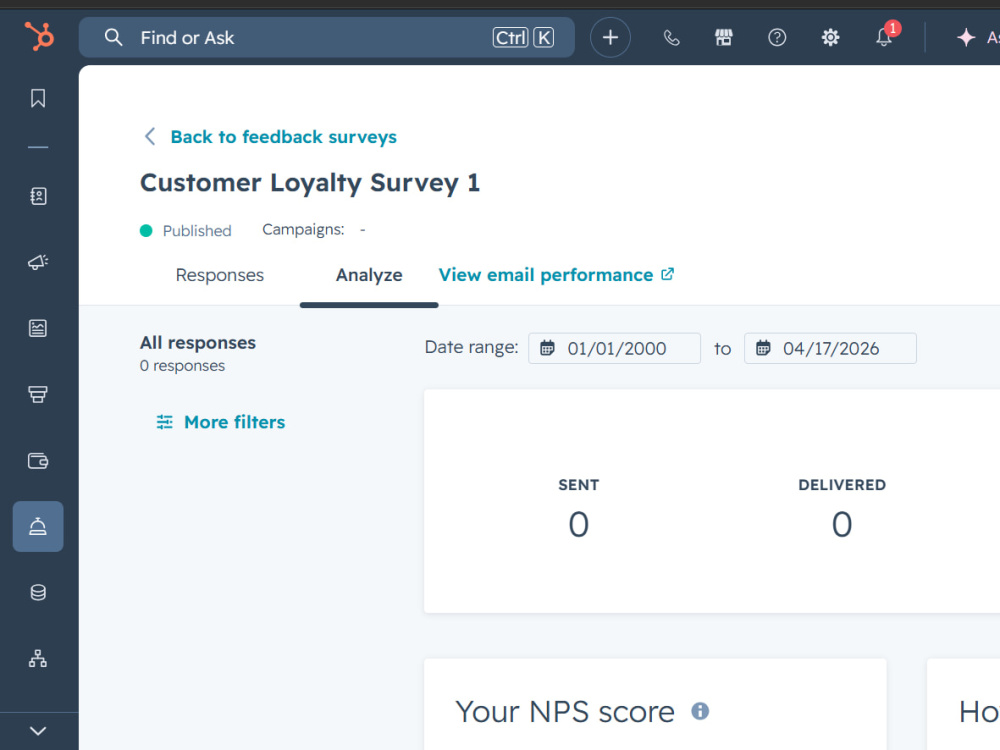This screenshot has width=1000, height=750.
Task: Open the Marketplace storefront icon
Action: click(724, 38)
